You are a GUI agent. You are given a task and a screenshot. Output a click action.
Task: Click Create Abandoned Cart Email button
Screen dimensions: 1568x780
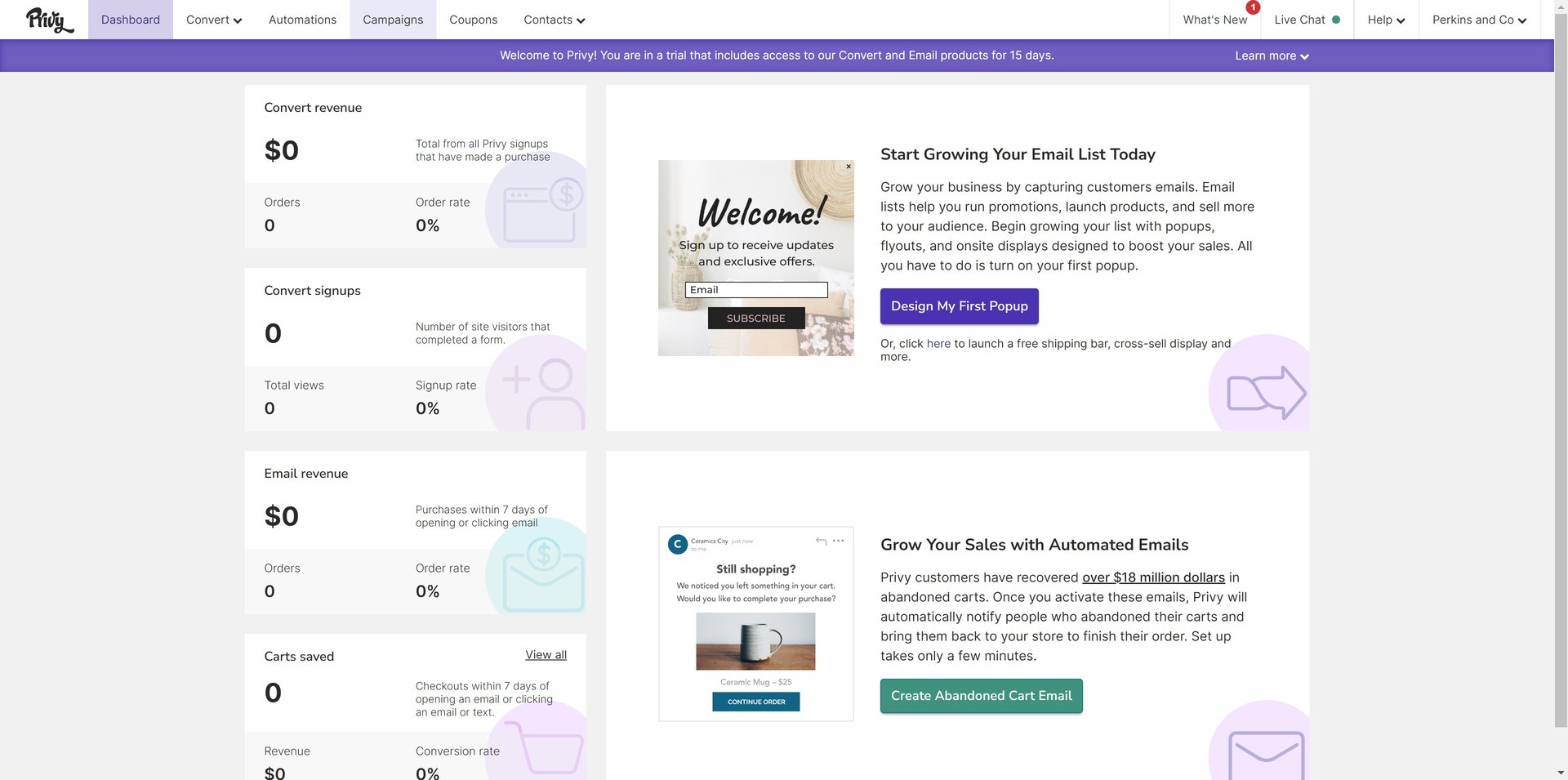pyautogui.click(x=981, y=696)
